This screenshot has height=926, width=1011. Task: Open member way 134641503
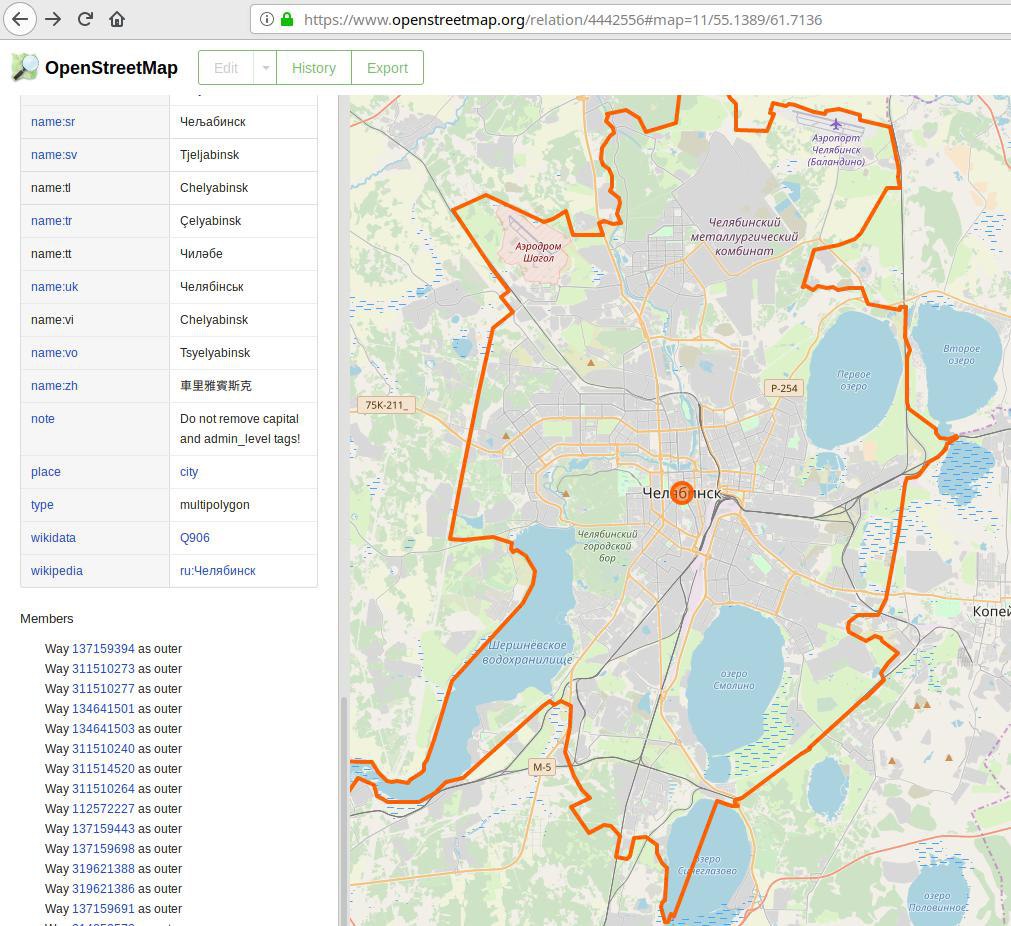tap(103, 729)
